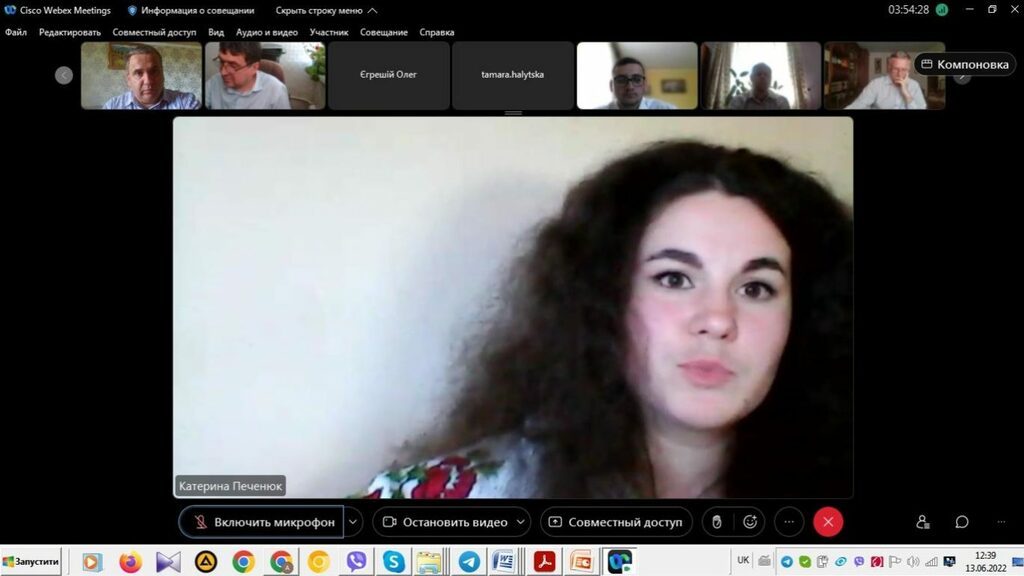Select tamara.halytska participant tile
This screenshot has height=576, width=1024.
coord(513,75)
